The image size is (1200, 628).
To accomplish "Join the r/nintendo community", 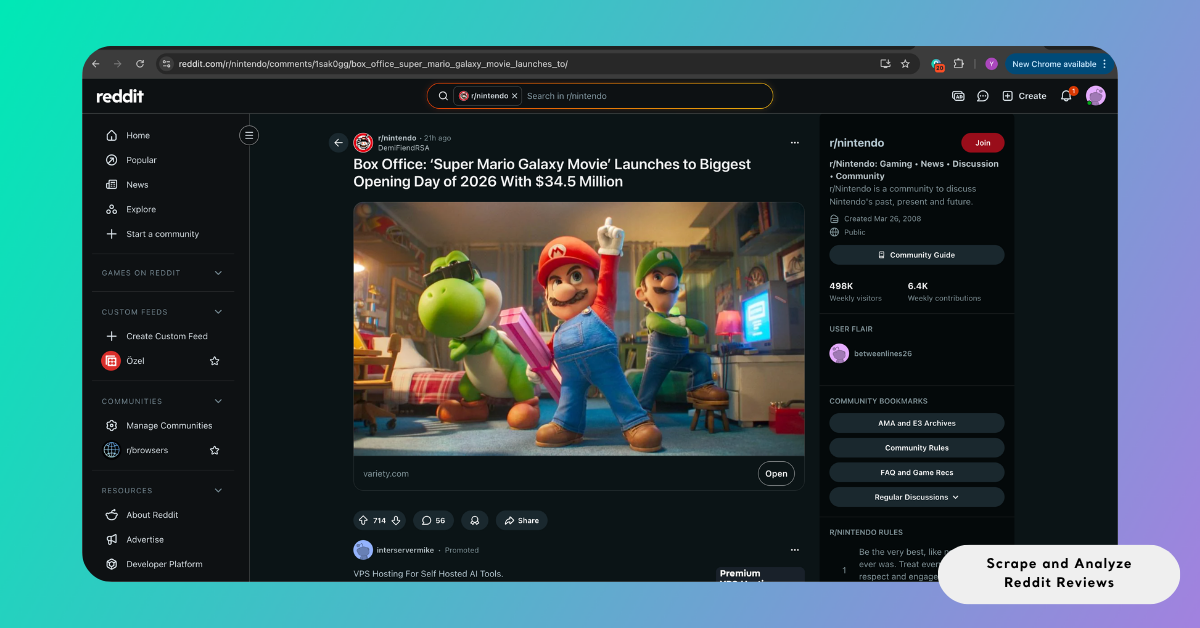I will pos(982,143).
